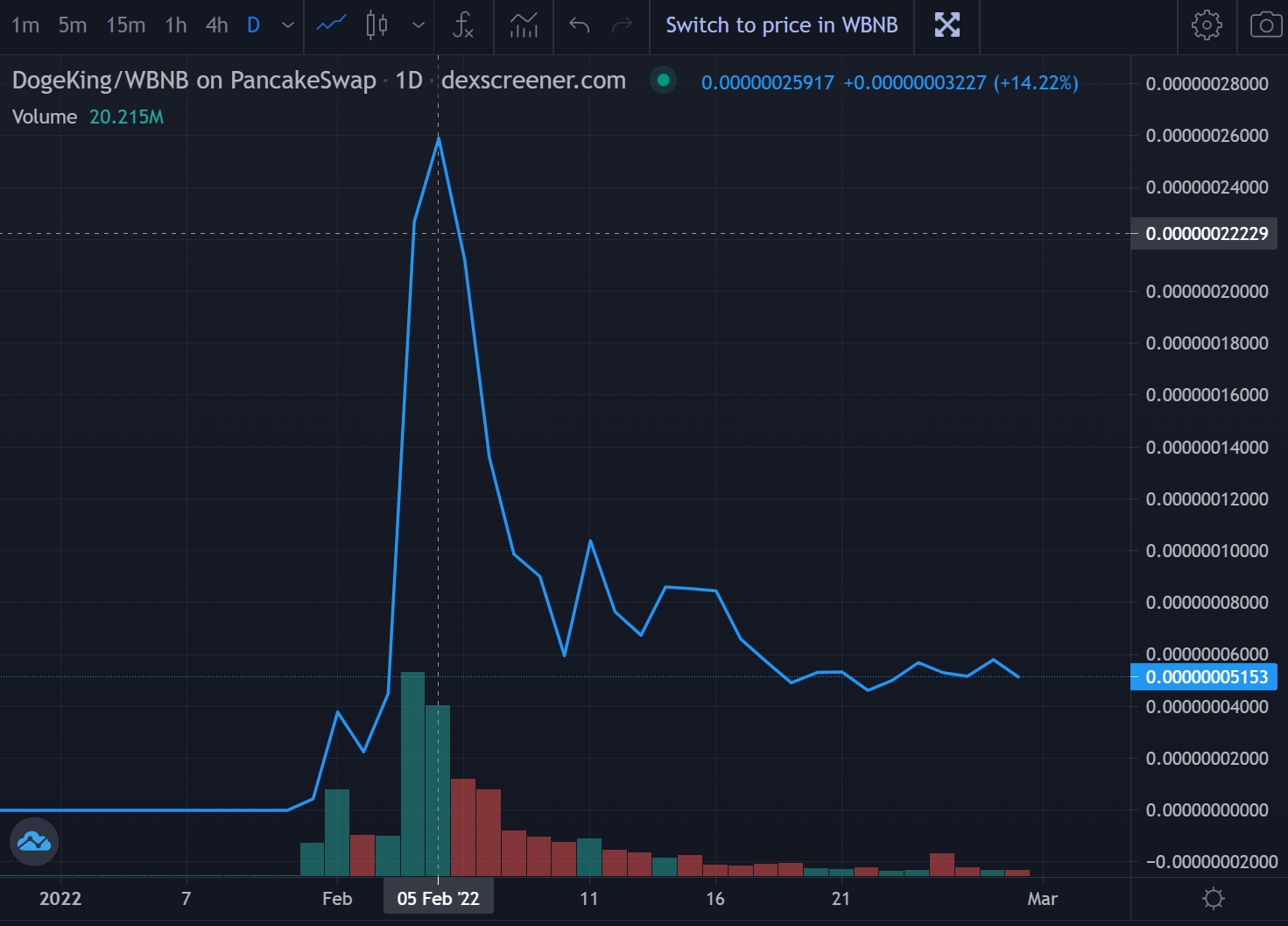Open the chart style dropdown arrow

pyautogui.click(x=419, y=25)
